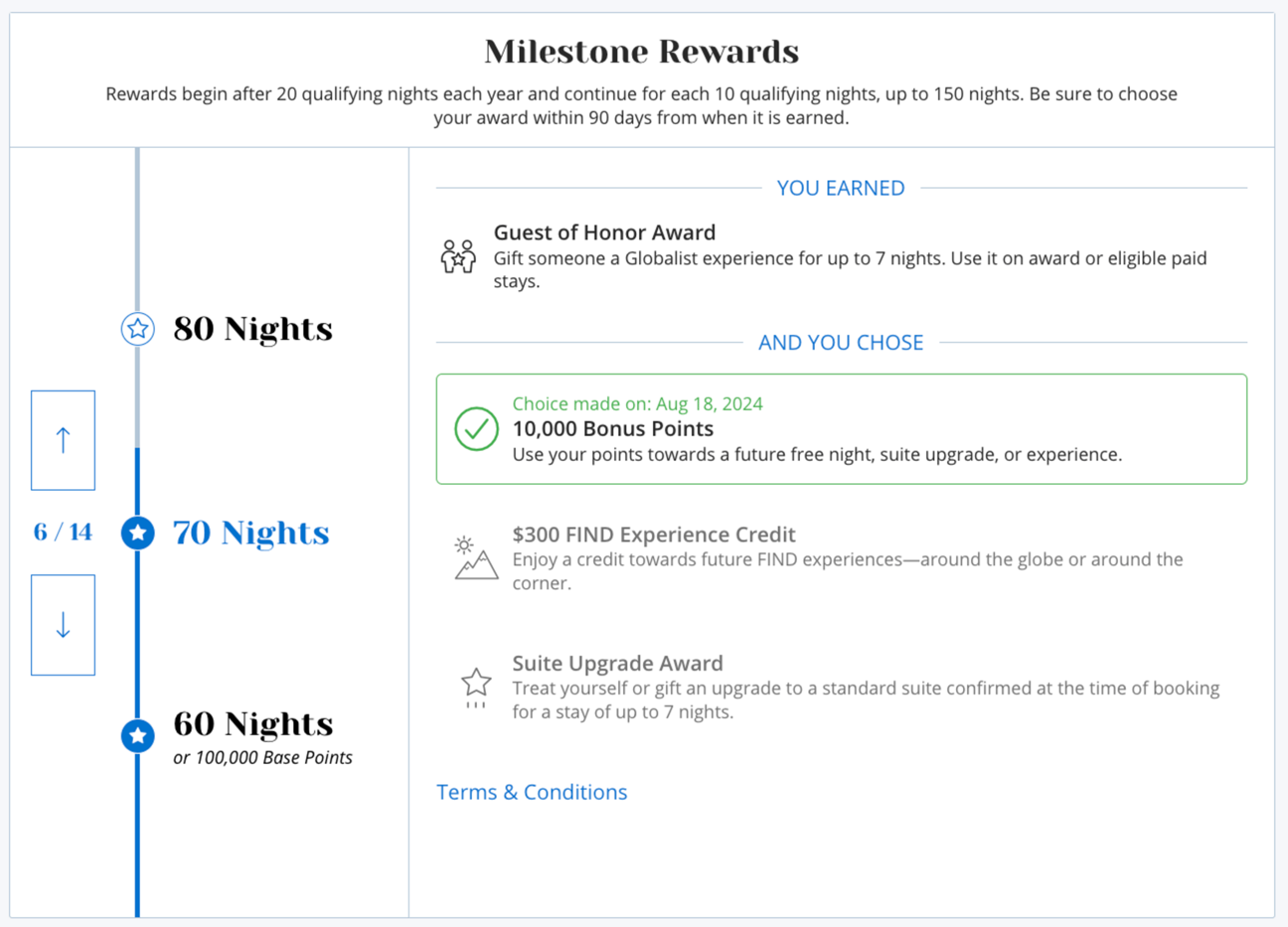Select the 60 Nights star marker
The height and width of the screenshot is (927, 1288).
click(x=138, y=736)
